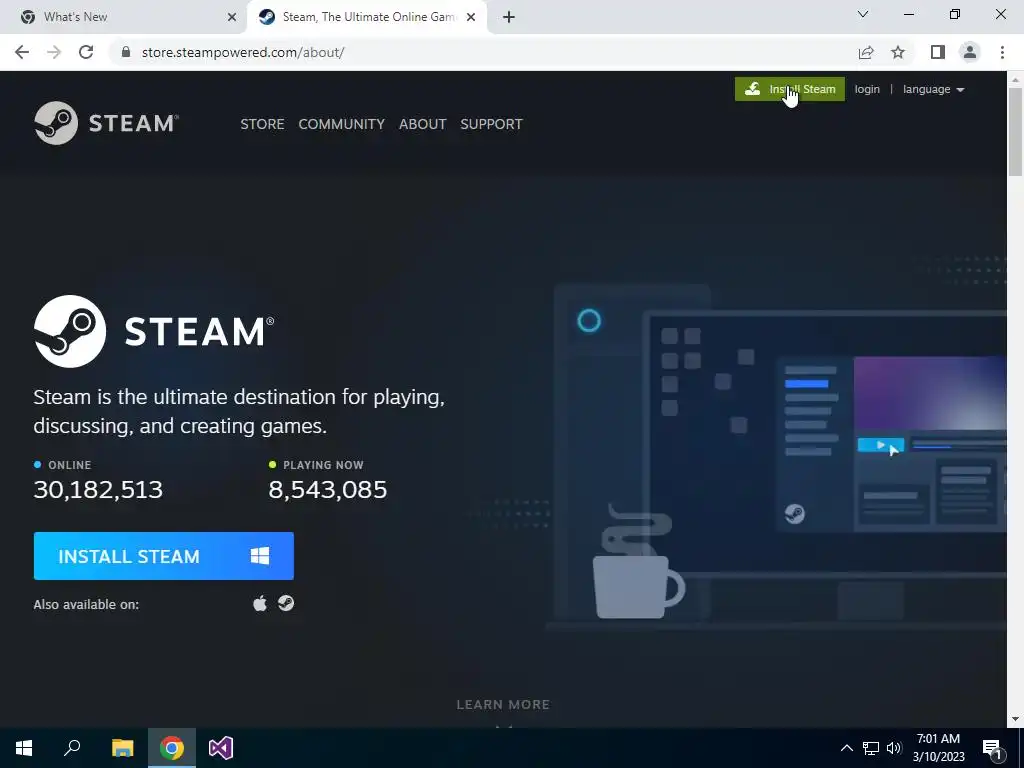Open the STORE menu
1024x768 pixels.
262,124
